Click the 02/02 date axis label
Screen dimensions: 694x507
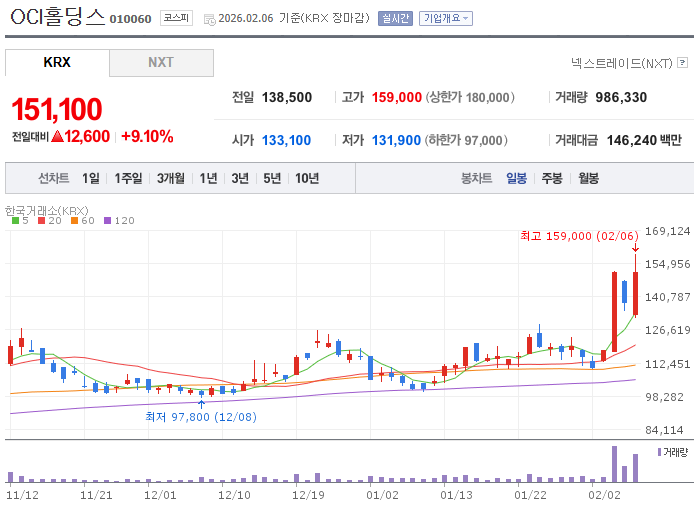coord(604,495)
